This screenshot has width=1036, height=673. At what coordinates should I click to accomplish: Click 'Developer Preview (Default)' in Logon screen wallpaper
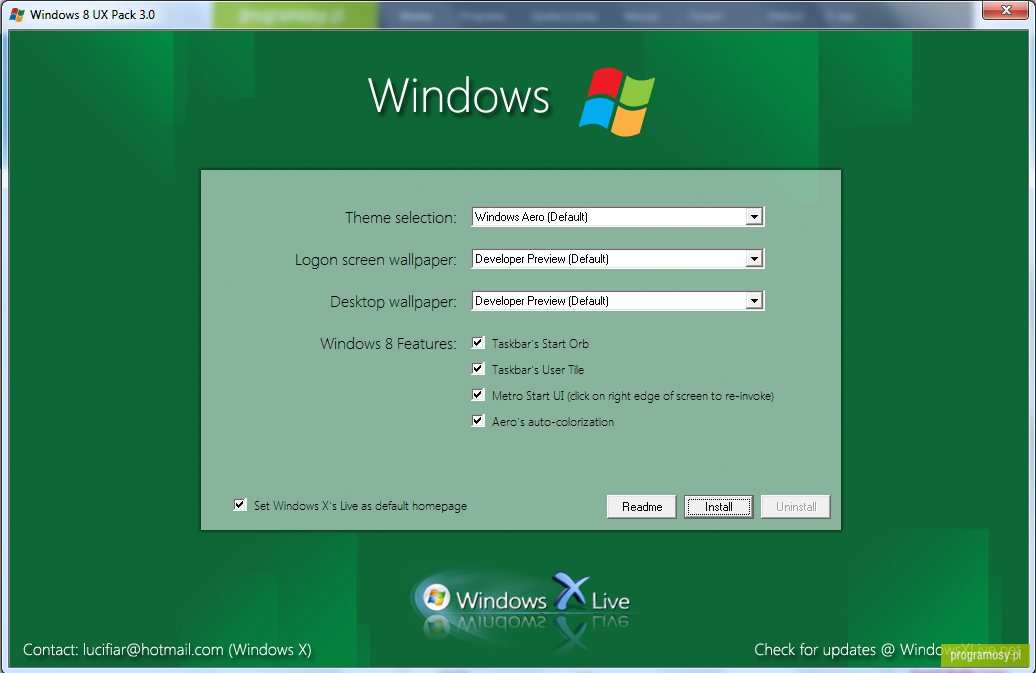click(x=542, y=259)
